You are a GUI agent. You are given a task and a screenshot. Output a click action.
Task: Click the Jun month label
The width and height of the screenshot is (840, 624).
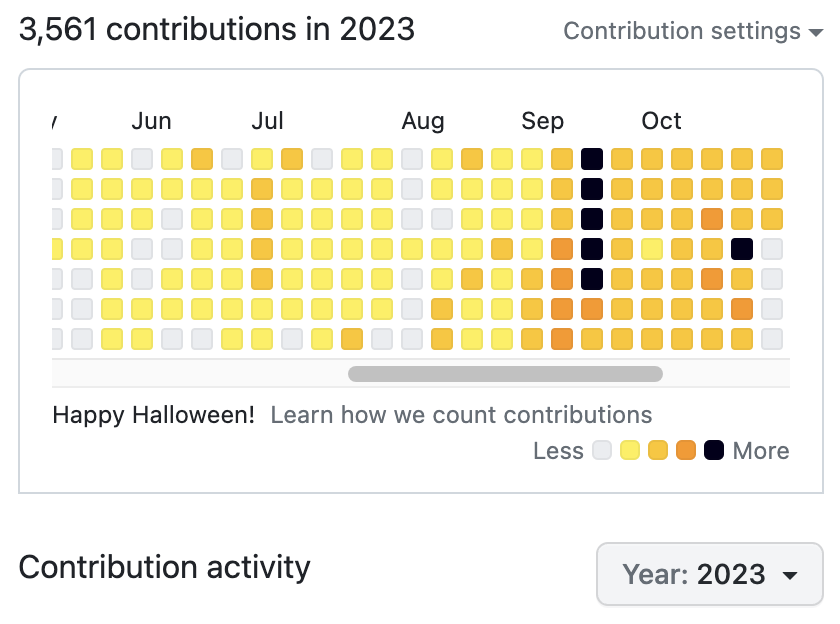151,122
